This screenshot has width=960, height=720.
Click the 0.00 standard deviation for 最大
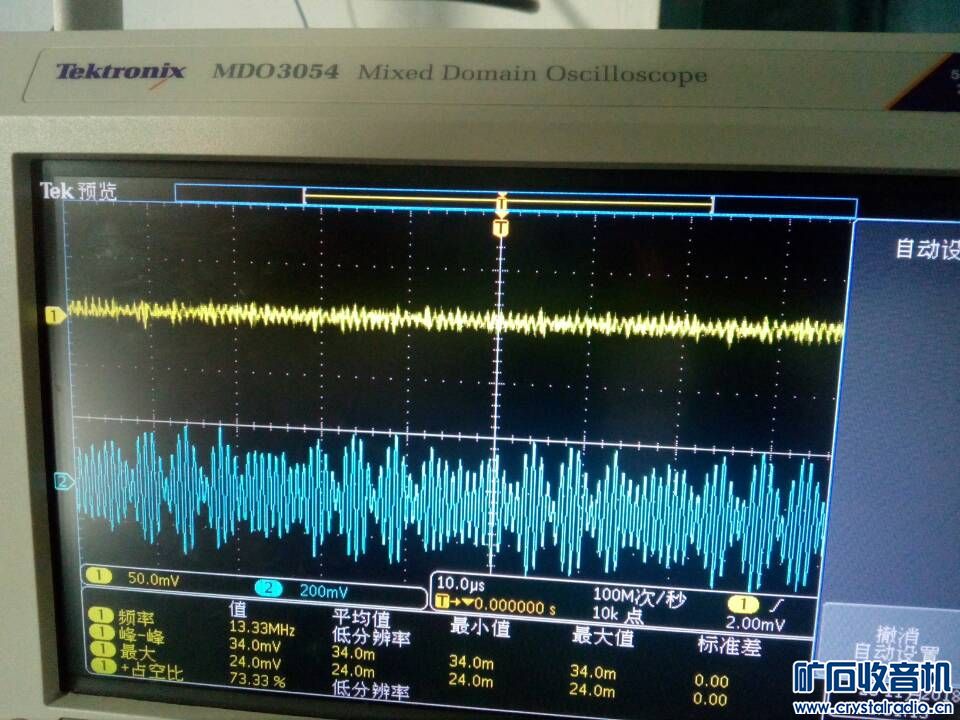pos(710,699)
